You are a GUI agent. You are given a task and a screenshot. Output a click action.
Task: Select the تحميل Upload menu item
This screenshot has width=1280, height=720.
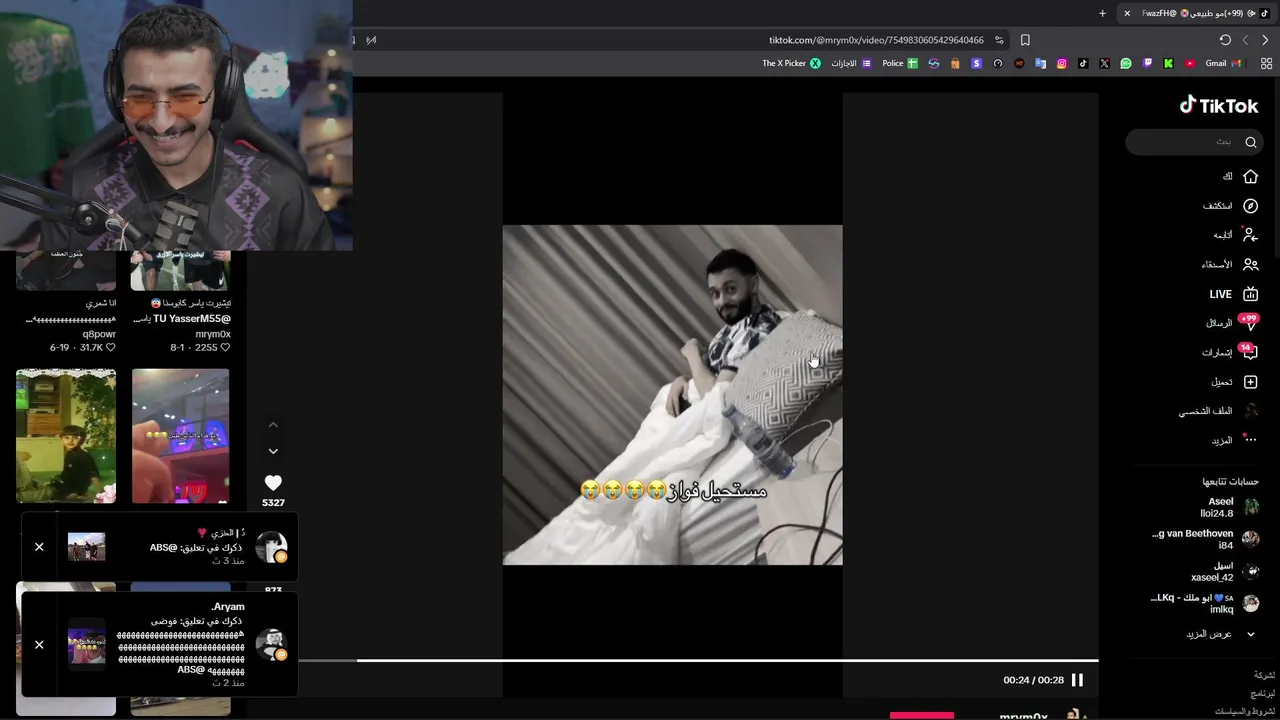pos(1222,382)
